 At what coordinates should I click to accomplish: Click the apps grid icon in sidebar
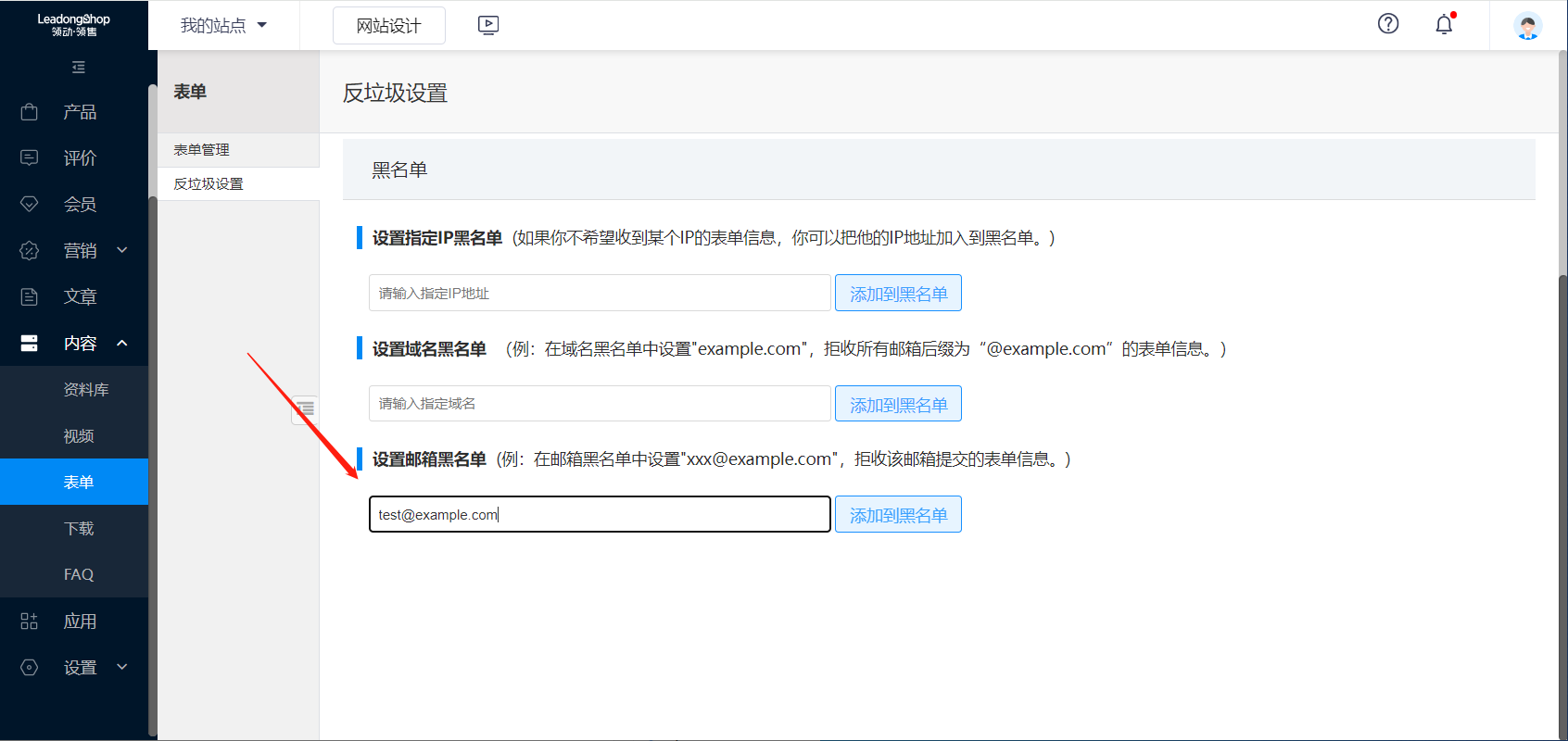point(30,622)
